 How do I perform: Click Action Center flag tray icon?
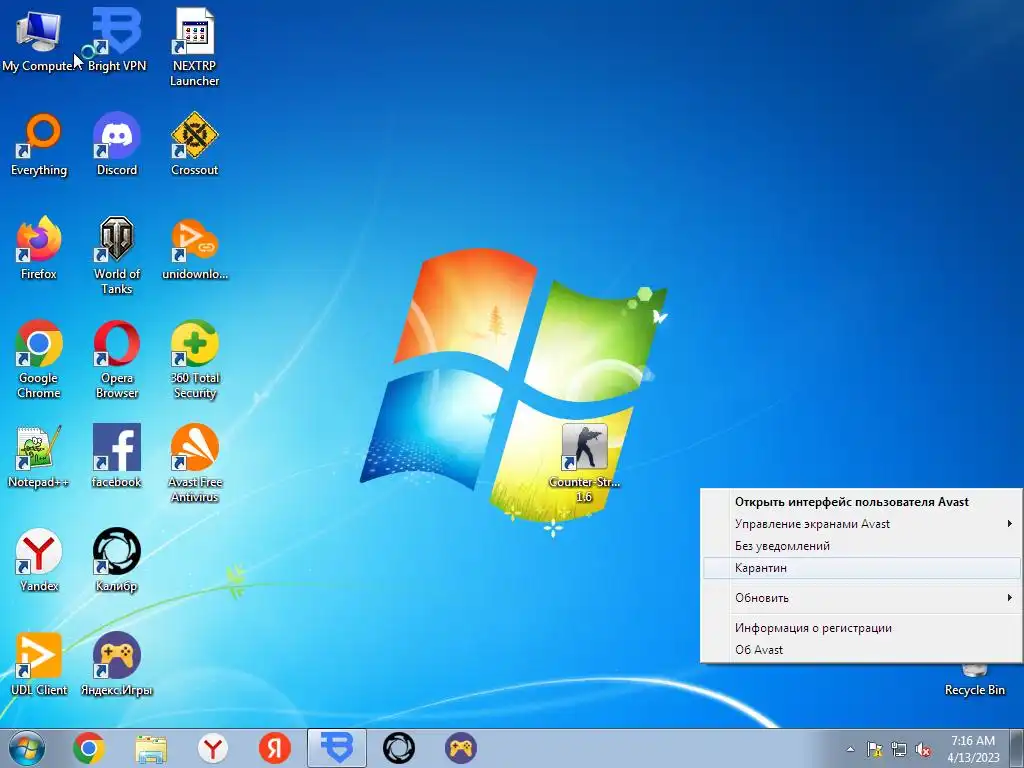click(874, 749)
